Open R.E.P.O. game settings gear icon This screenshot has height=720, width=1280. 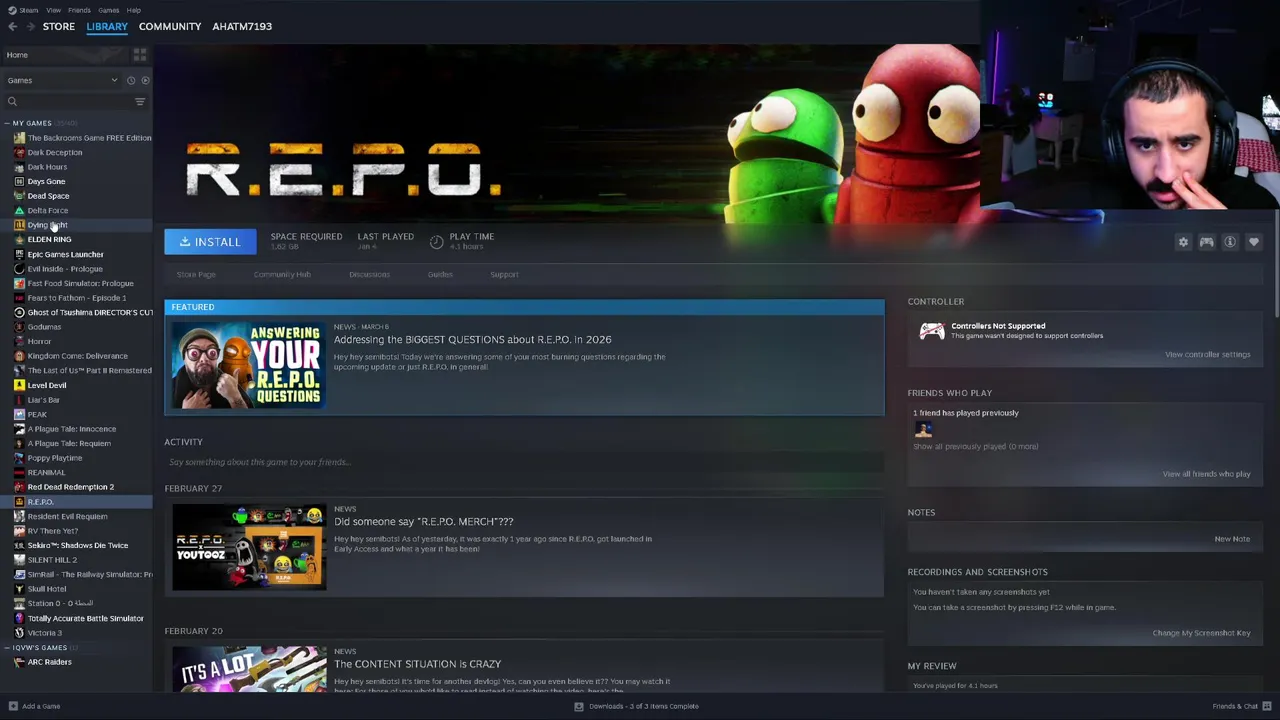pyautogui.click(x=1183, y=242)
